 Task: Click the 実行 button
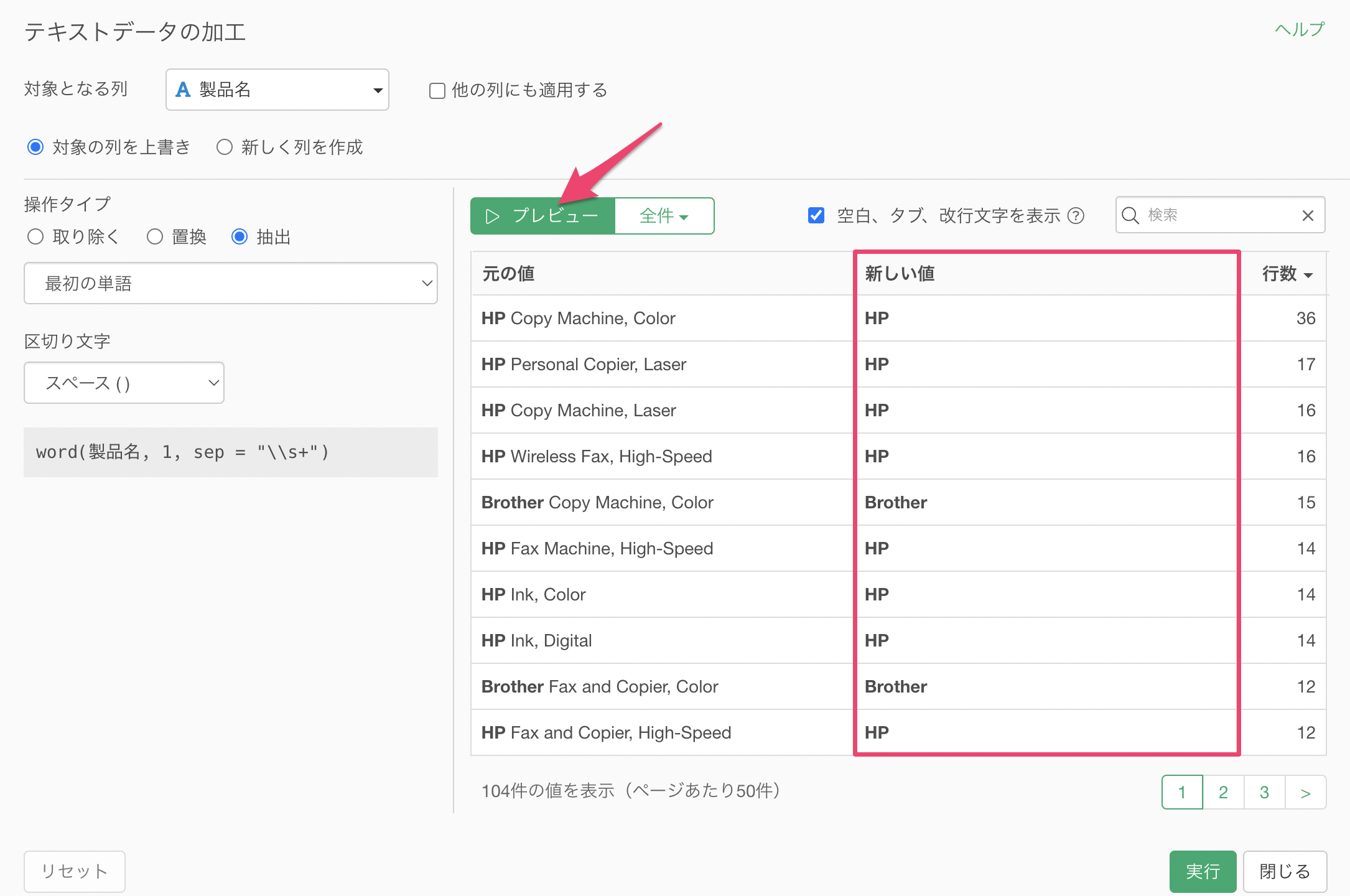(x=1203, y=871)
